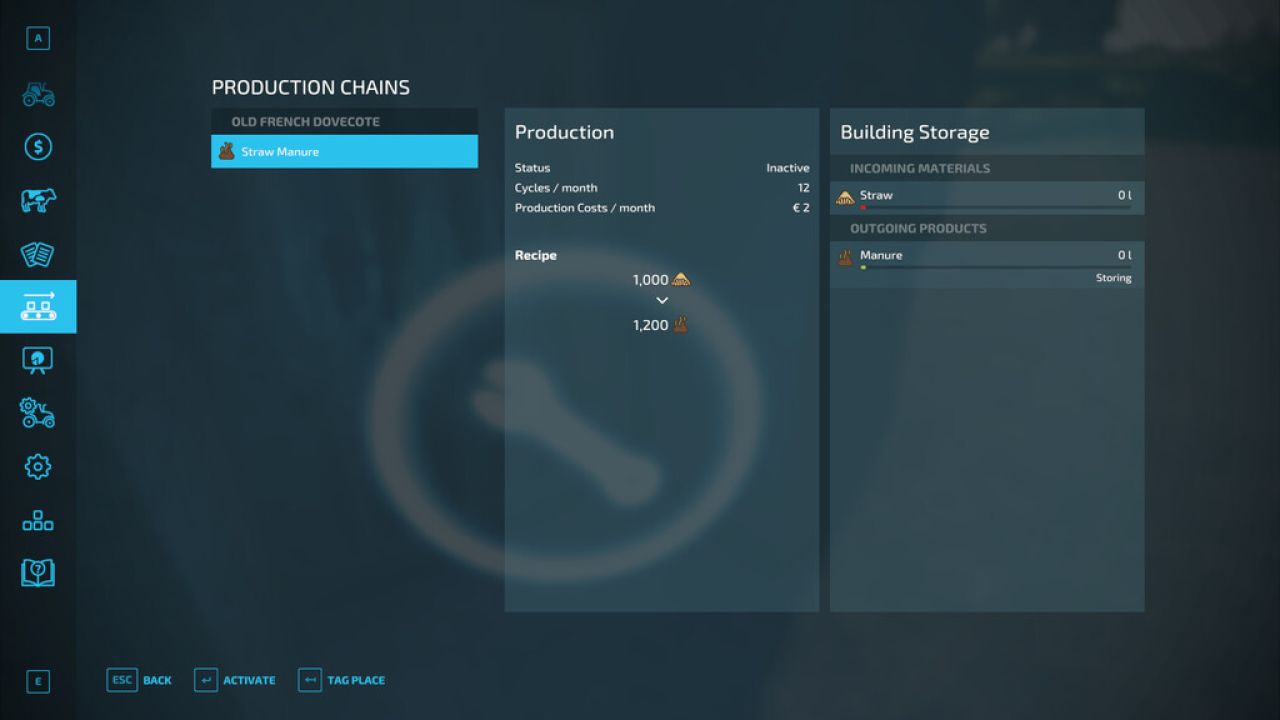Image resolution: width=1280 pixels, height=720 pixels.
Task: Click the BACK button
Action: coord(157,680)
